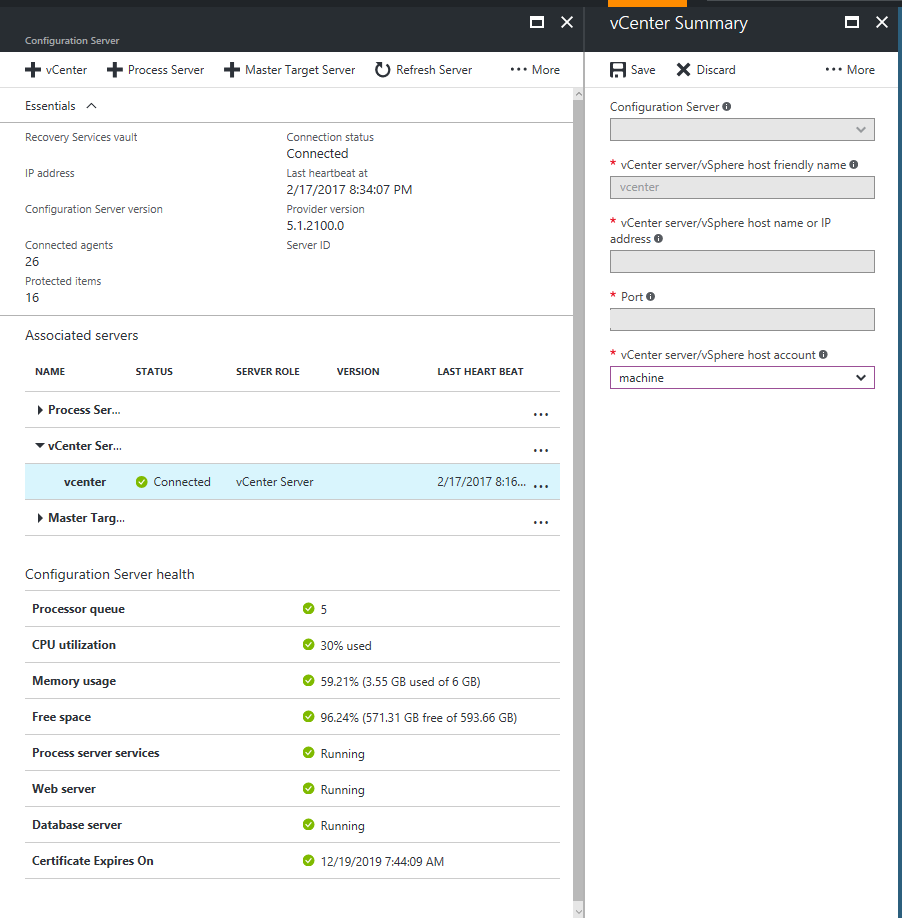This screenshot has width=902, height=918.
Task: Collapse the vCenter Server tree row
Action: [x=40, y=446]
